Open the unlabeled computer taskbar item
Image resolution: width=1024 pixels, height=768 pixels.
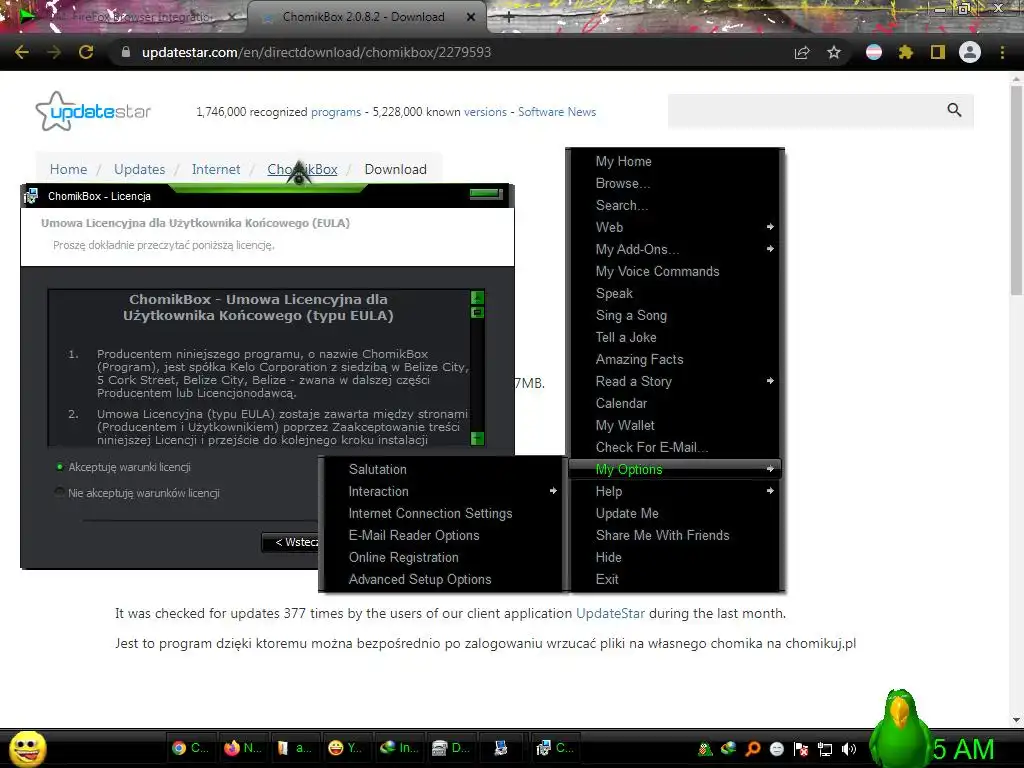coord(502,748)
